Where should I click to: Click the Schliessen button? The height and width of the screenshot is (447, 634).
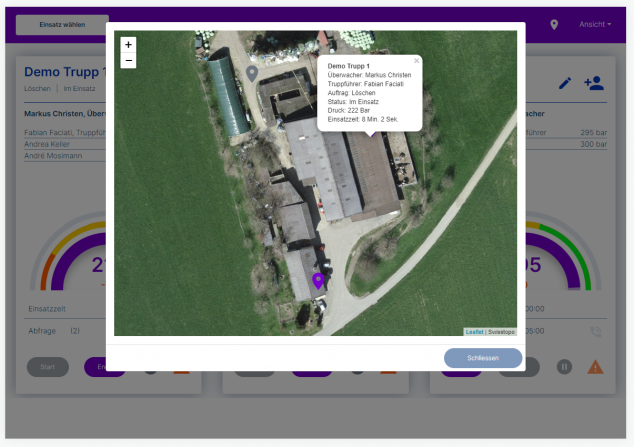click(x=483, y=358)
